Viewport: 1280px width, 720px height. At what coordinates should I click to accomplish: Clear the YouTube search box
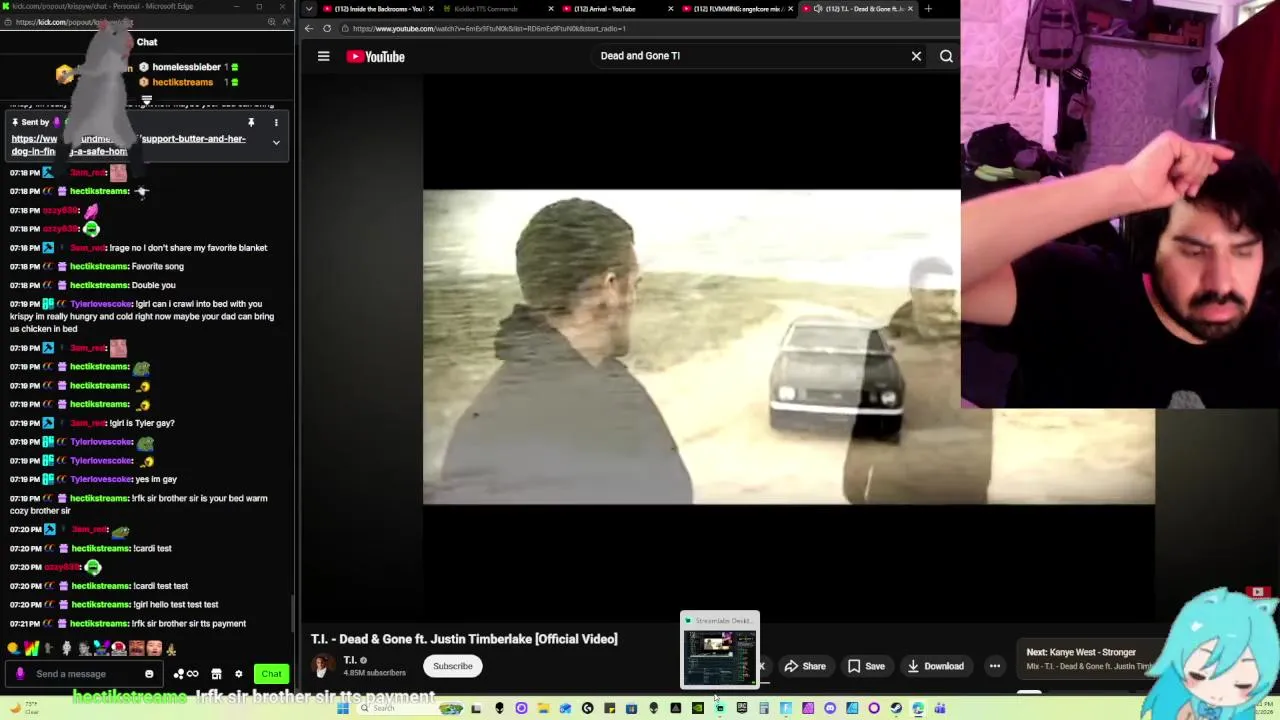coord(916,56)
